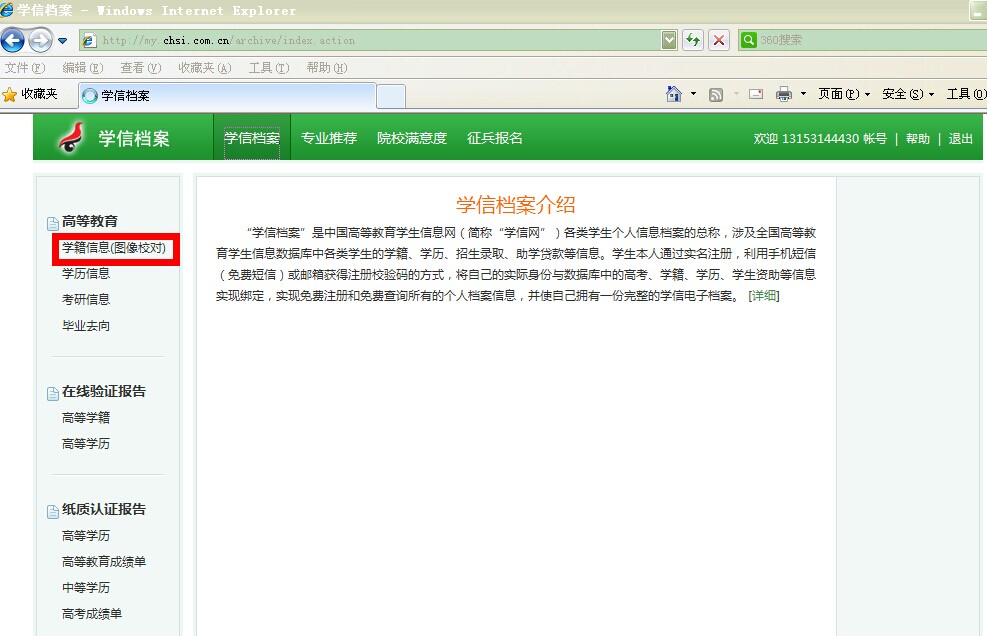Open the 工具(O) command bar menu

(966, 94)
